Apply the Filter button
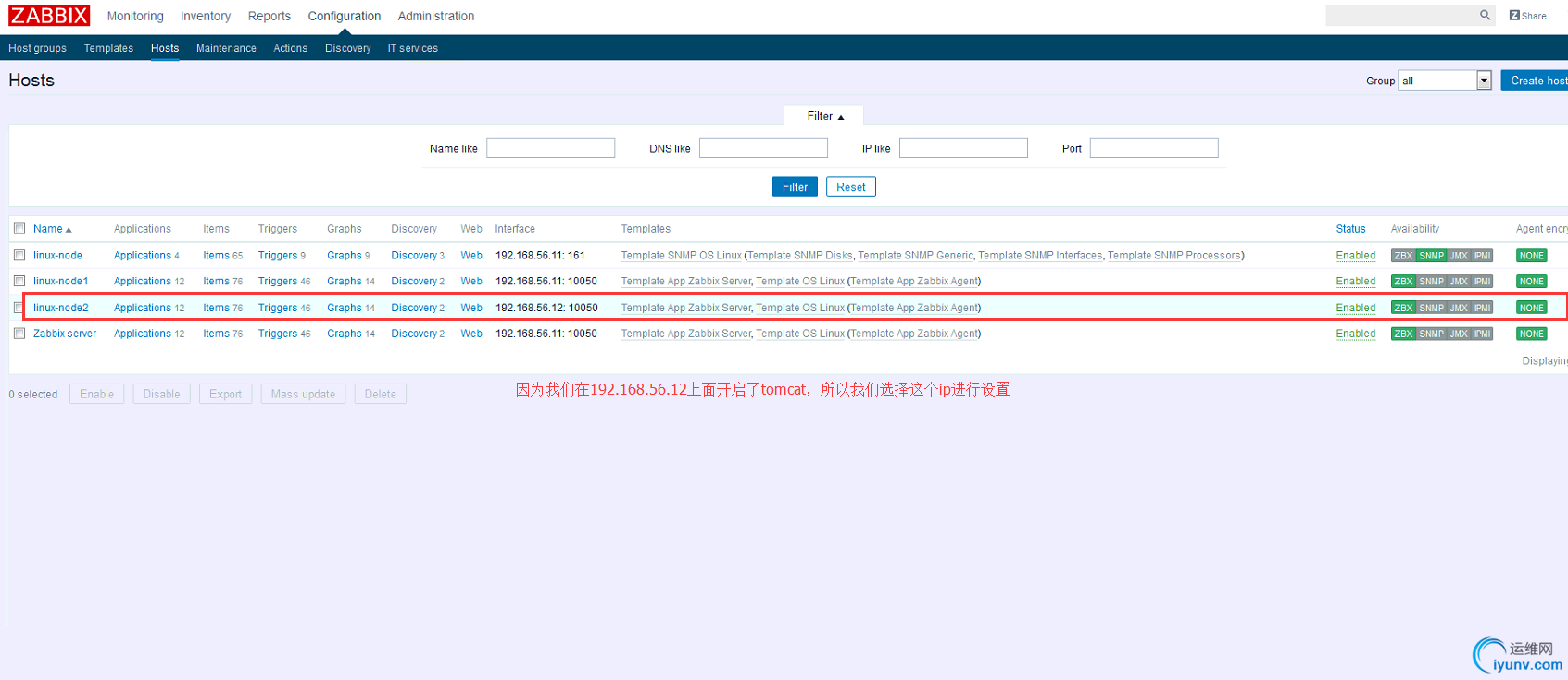This screenshot has width=1568, height=680. point(795,187)
